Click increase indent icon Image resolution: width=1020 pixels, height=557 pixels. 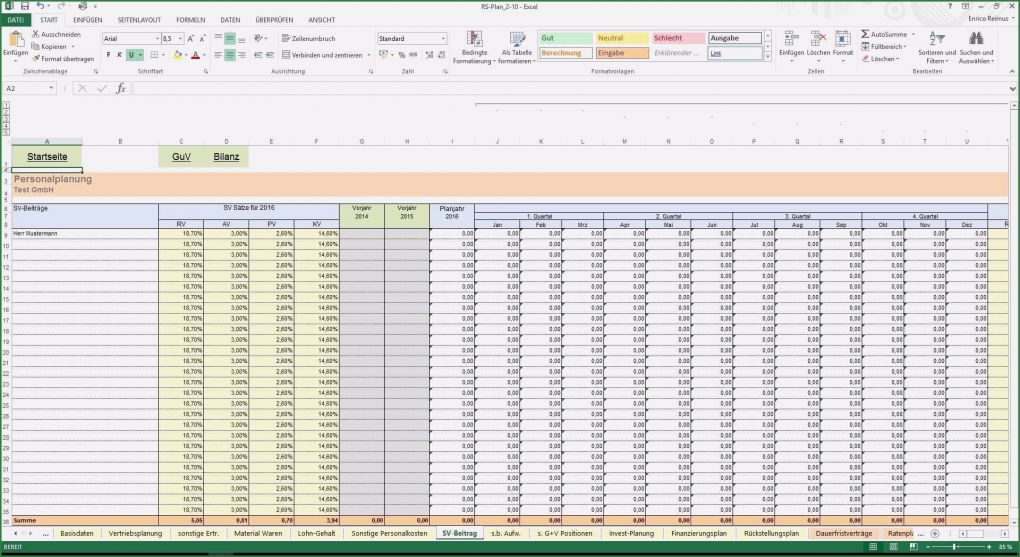coord(269,55)
